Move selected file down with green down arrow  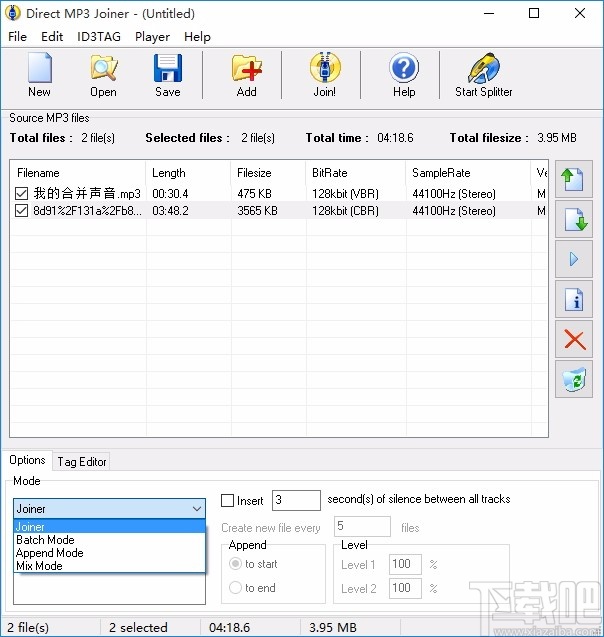(574, 219)
